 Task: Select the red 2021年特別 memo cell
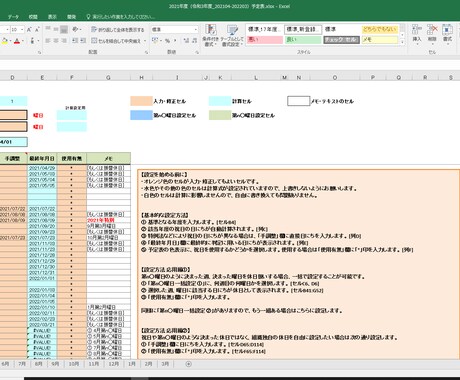[x=108, y=220]
